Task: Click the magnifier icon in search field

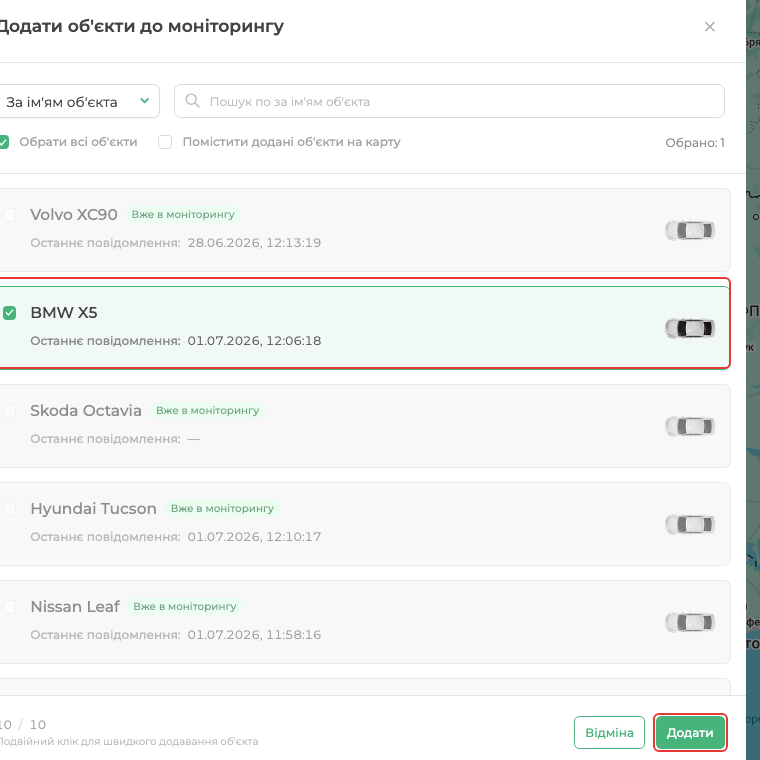Action: (192, 101)
